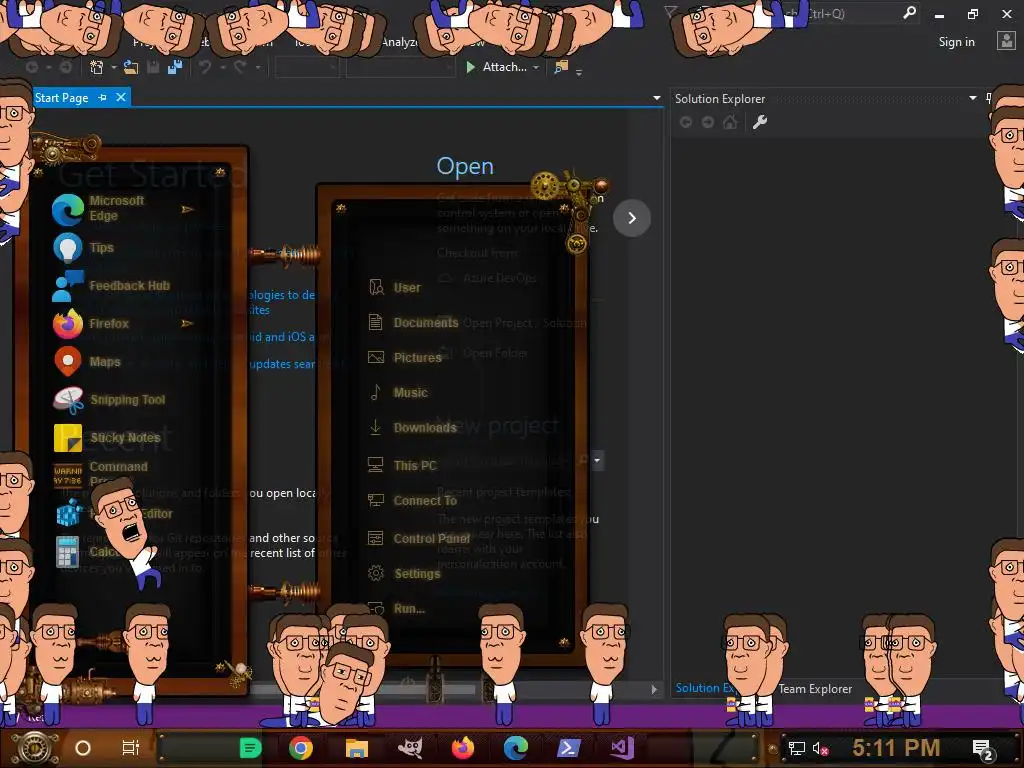Switch to the Team Explorer tab

[x=815, y=688]
